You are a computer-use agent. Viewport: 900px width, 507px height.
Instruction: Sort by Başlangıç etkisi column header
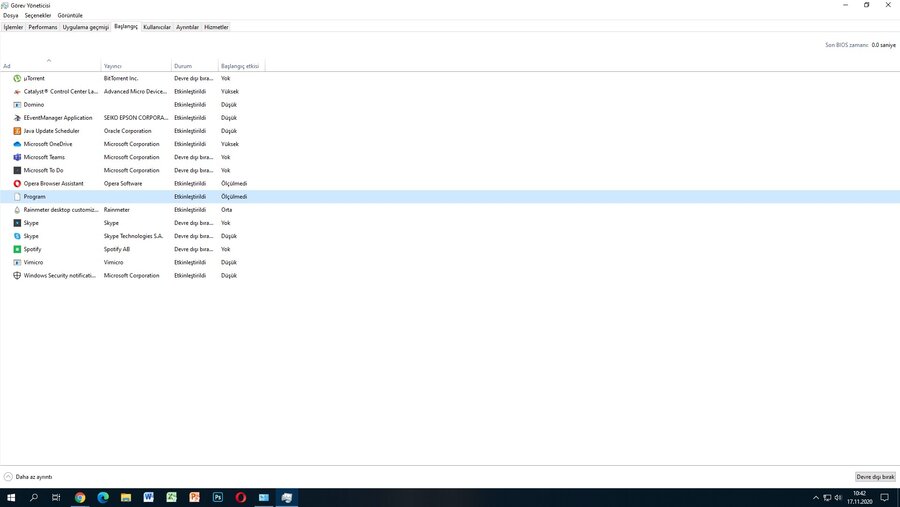[241, 66]
